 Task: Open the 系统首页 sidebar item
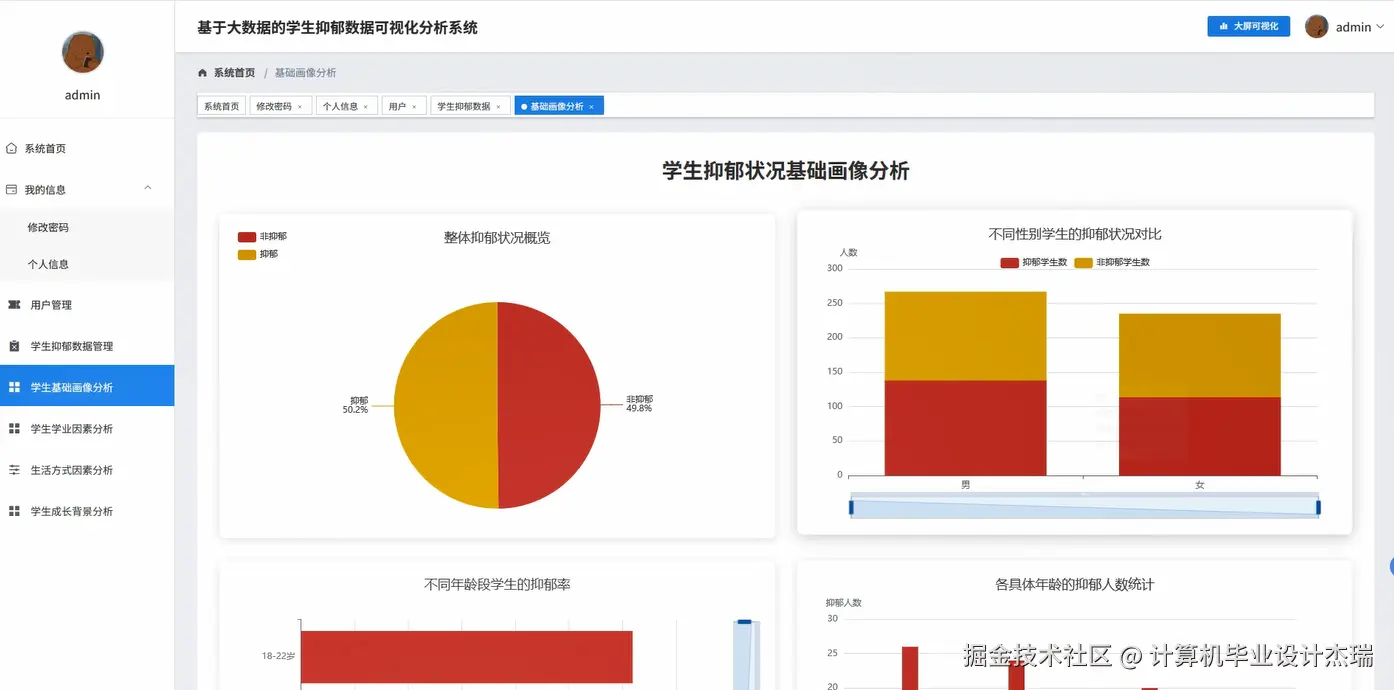pyautogui.click(x=87, y=148)
